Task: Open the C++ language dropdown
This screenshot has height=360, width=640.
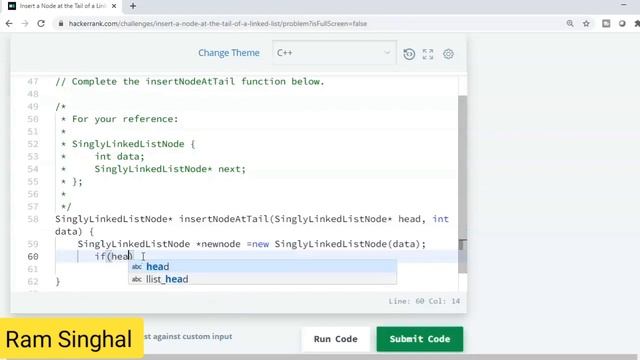Action: [x=334, y=53]
